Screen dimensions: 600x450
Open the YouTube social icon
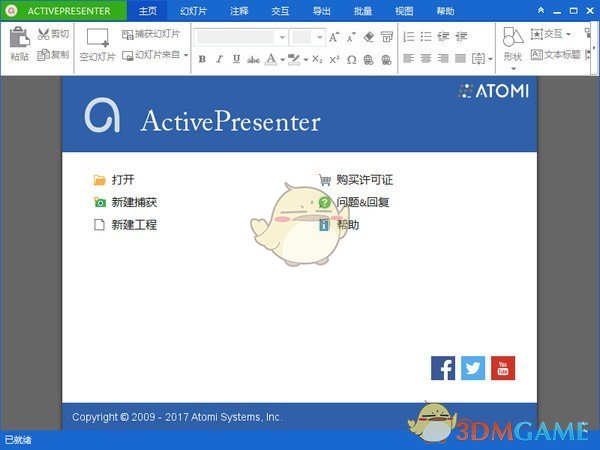503,368
